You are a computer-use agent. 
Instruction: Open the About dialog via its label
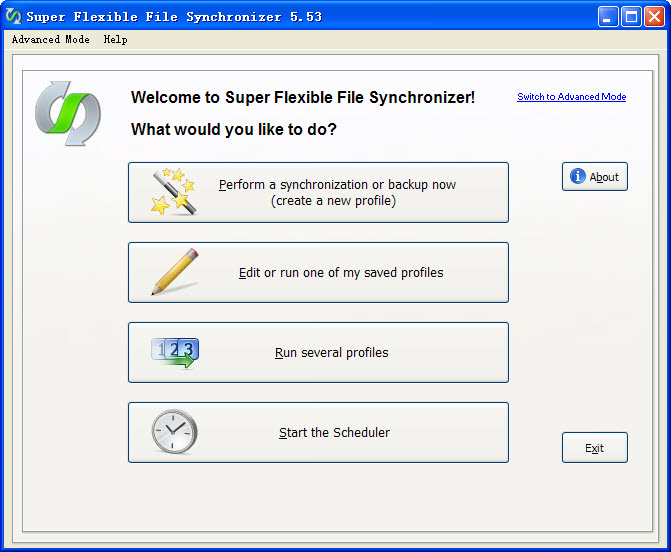click(604, 177)
